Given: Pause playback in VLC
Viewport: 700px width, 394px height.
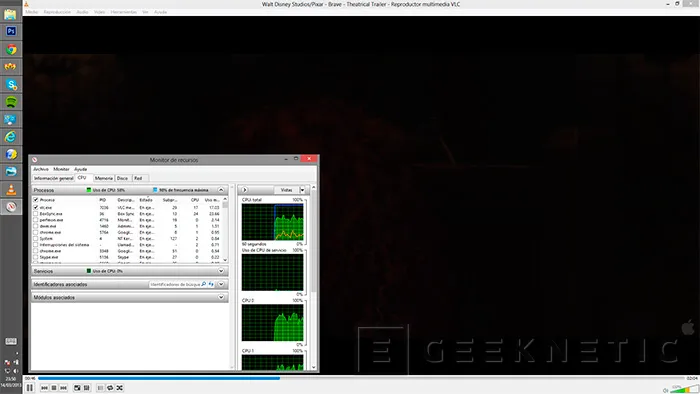Looking at the screenshot, I should [x=29, y=388].
